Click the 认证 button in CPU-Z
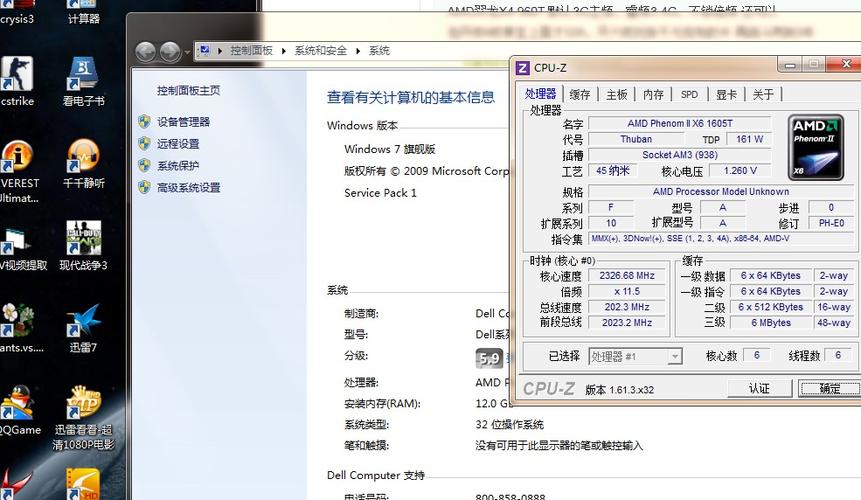 click(x=759, y=389)
